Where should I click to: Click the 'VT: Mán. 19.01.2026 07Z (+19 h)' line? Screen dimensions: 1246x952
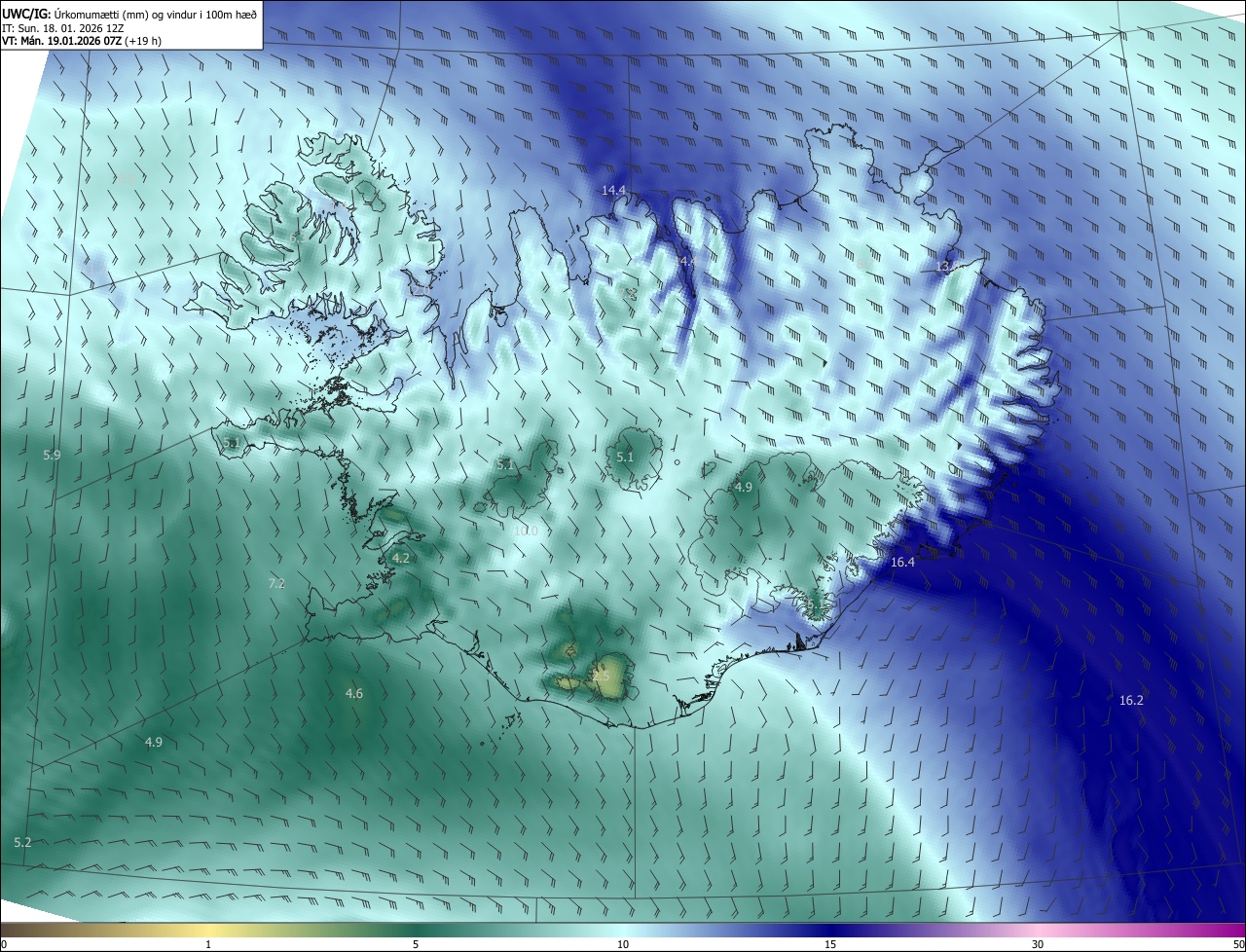pyautogui.click(x=82, y=42)
